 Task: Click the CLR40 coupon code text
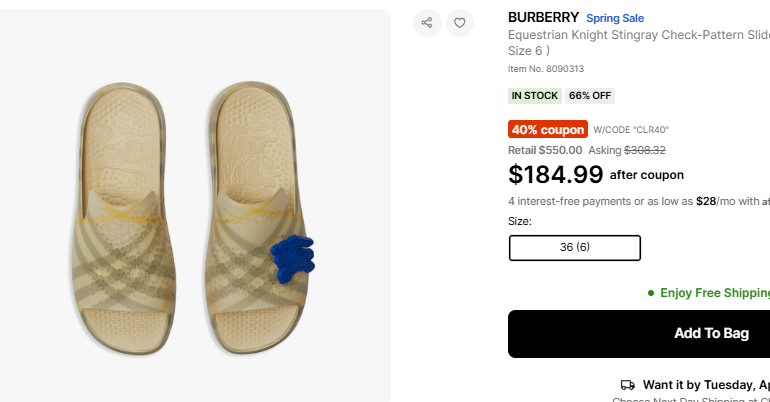click(x=631, y=130)
